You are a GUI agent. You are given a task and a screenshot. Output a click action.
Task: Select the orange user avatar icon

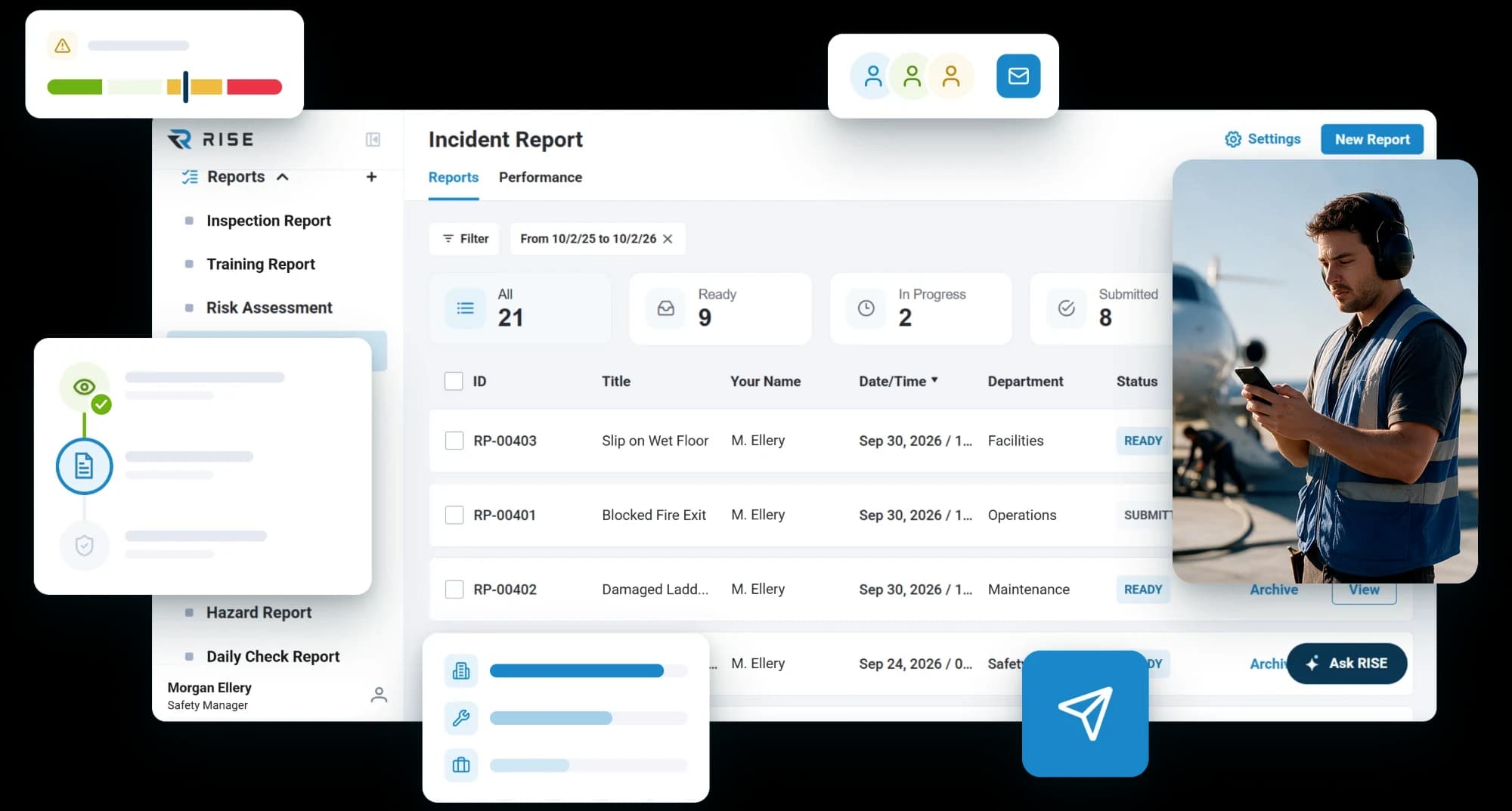pos(951,76)
